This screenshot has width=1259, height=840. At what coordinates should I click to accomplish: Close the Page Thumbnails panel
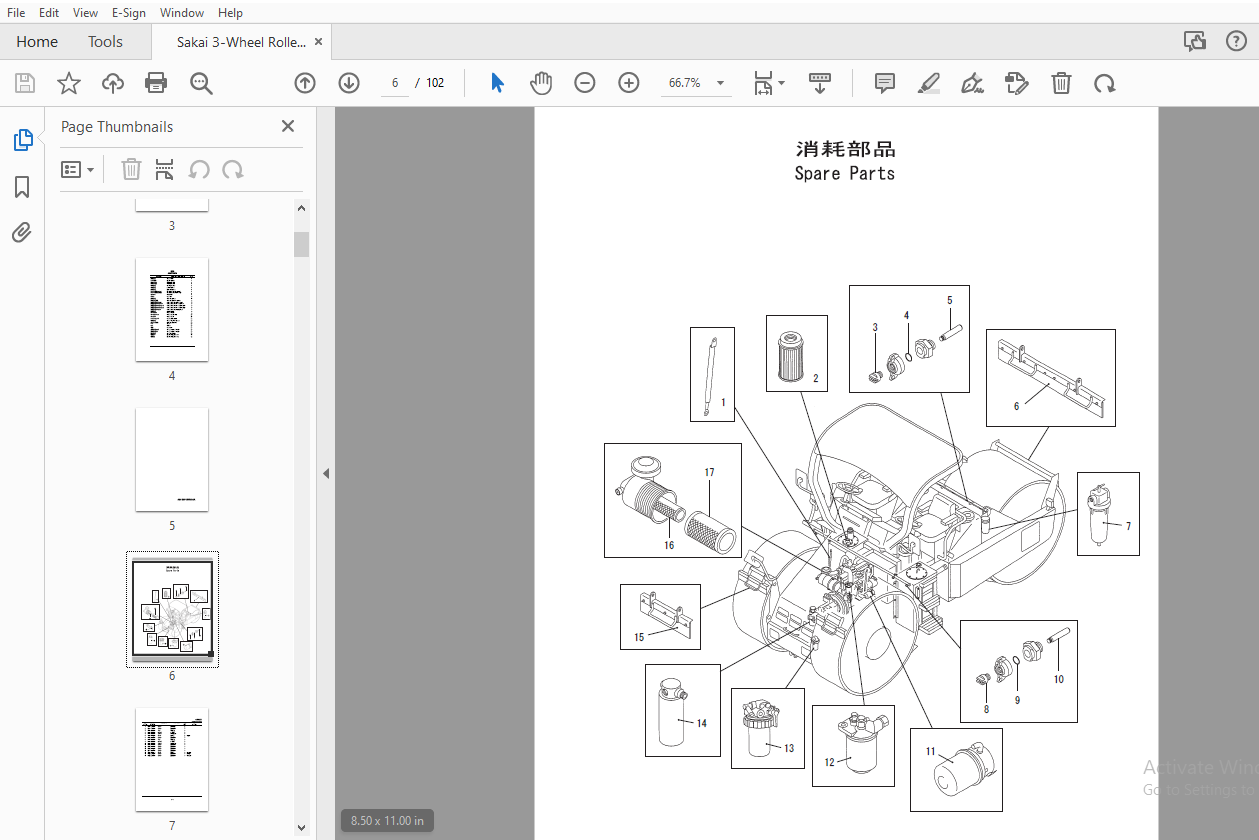pos(288,126)
